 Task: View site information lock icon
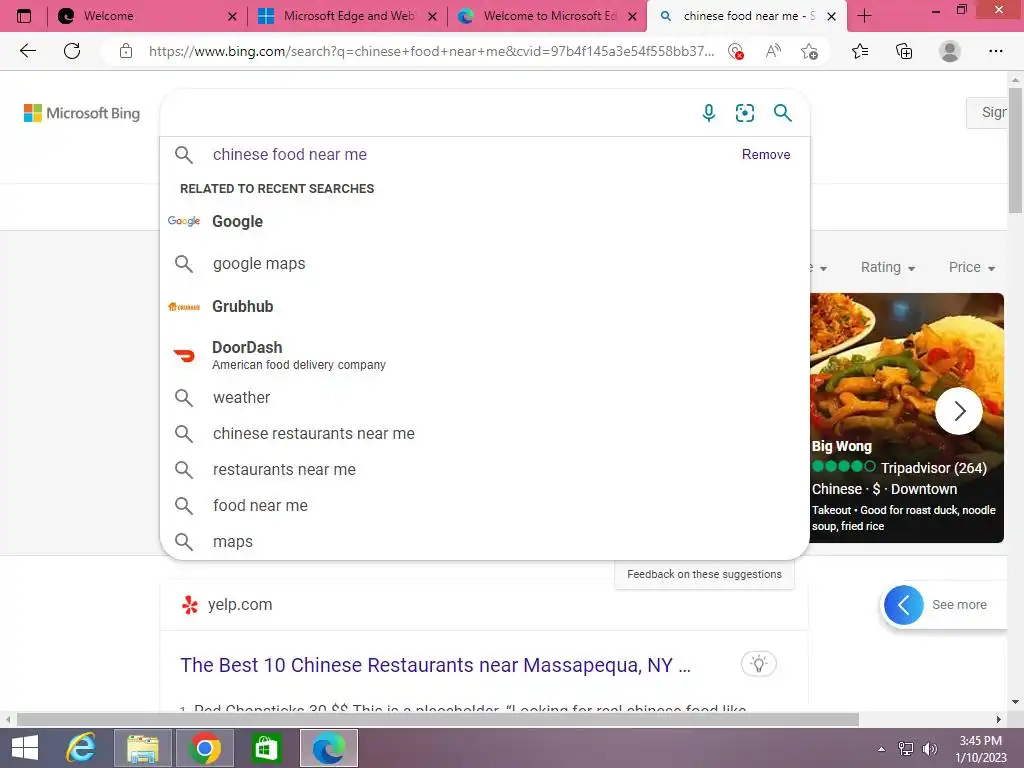pyautogui.click(x=126, y=51)
